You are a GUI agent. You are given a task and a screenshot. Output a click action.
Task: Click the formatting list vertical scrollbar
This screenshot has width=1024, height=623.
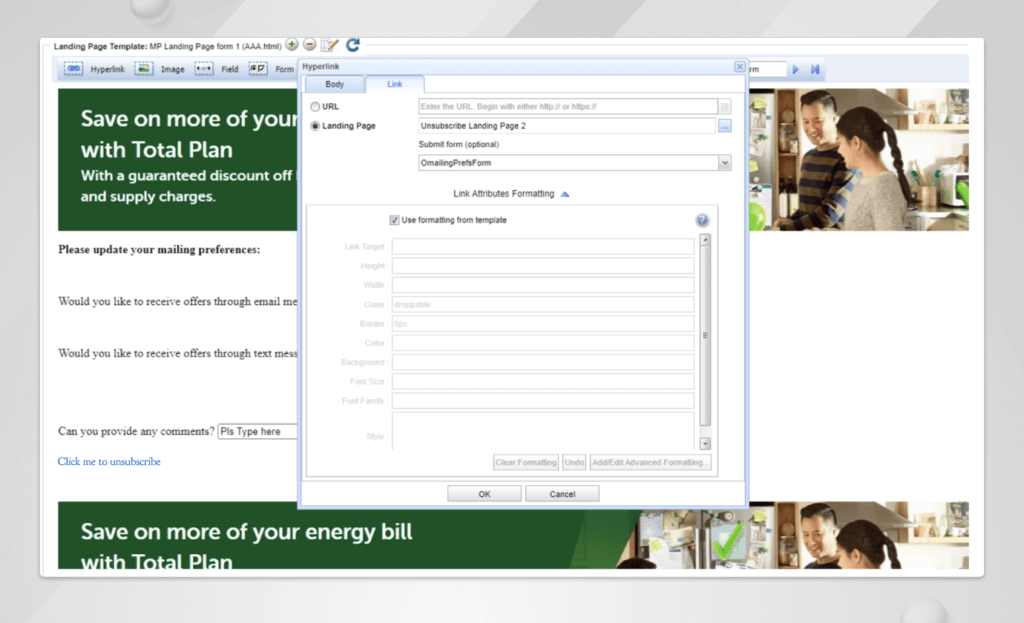point(705,335)
